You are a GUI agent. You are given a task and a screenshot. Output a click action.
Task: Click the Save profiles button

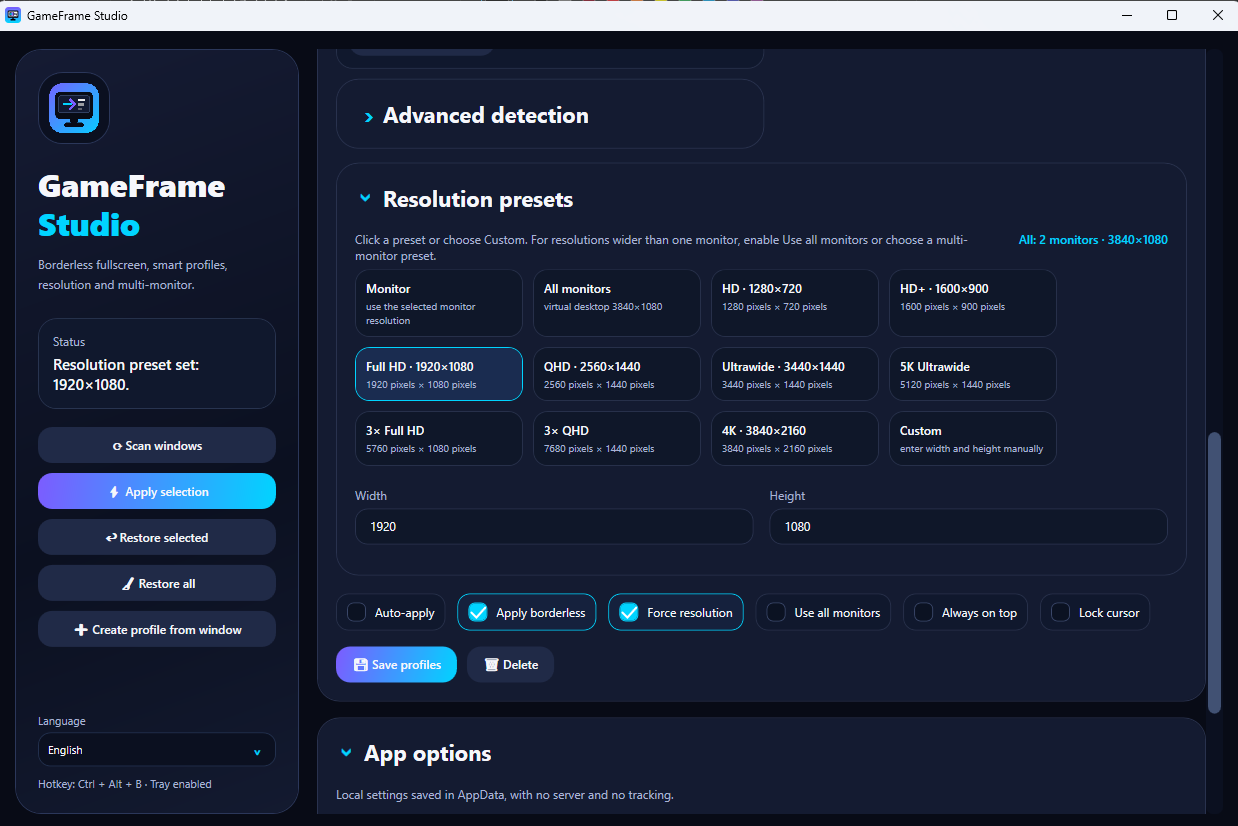coord(396,665)
